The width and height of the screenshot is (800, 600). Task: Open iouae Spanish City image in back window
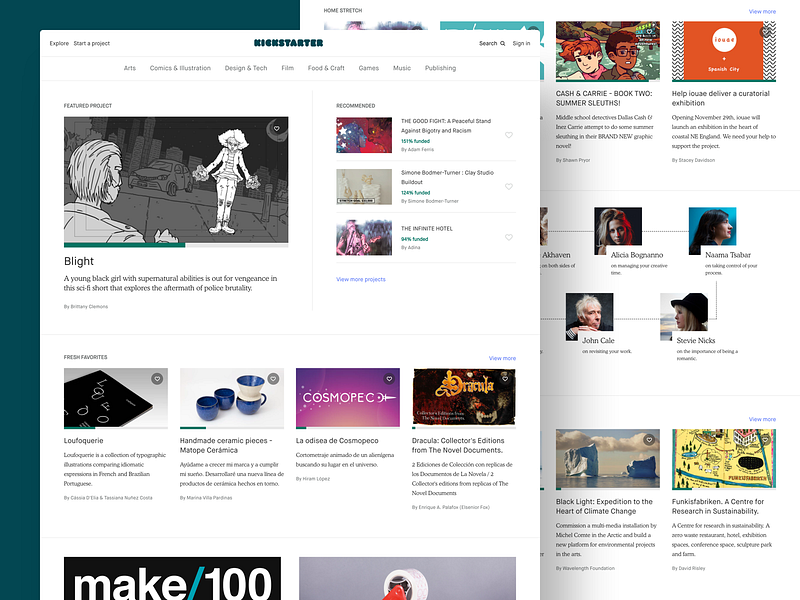click(724, 51)
